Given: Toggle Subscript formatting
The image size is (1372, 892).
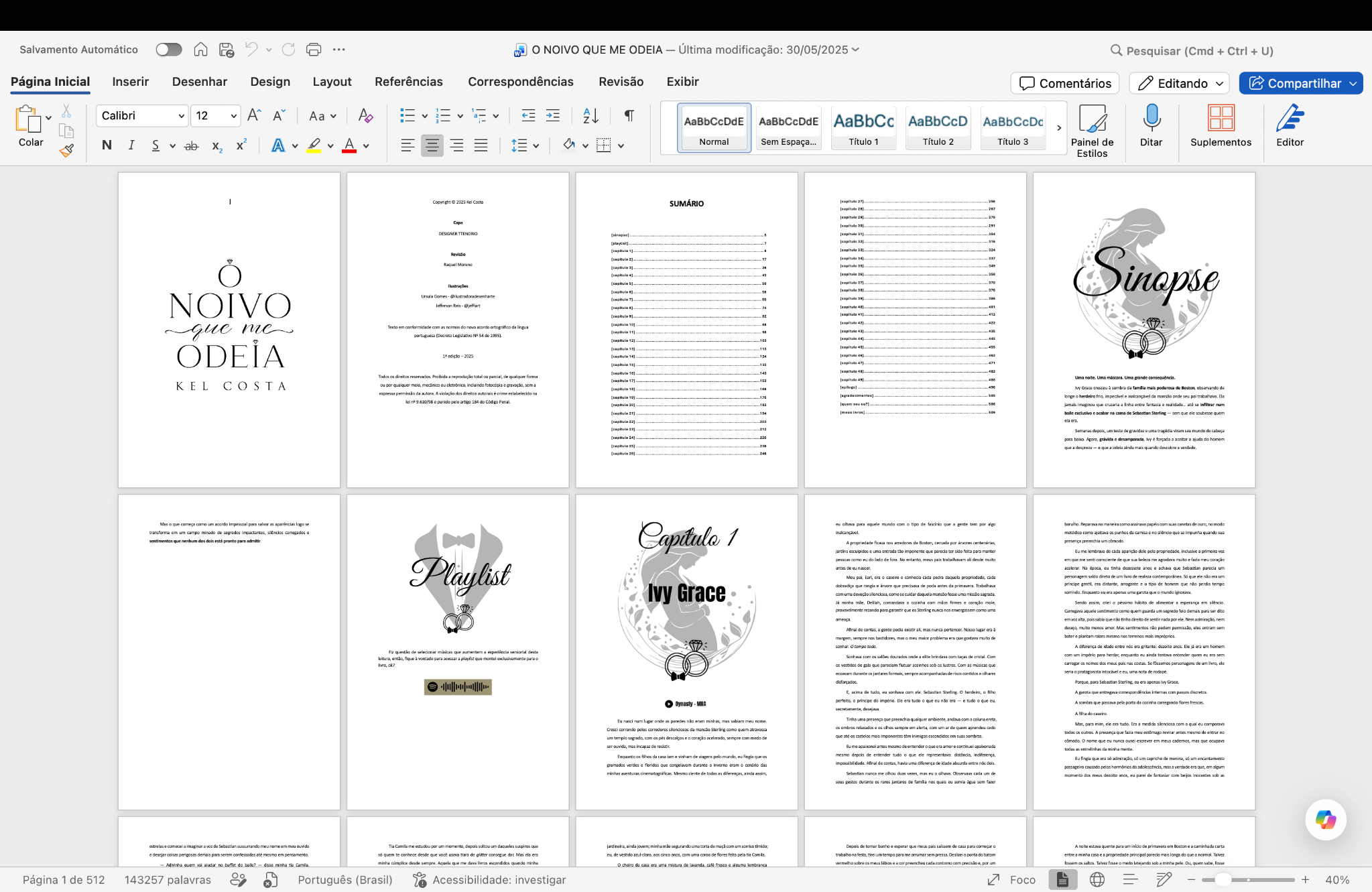Looking at the screenshot, I should point(216,146).
